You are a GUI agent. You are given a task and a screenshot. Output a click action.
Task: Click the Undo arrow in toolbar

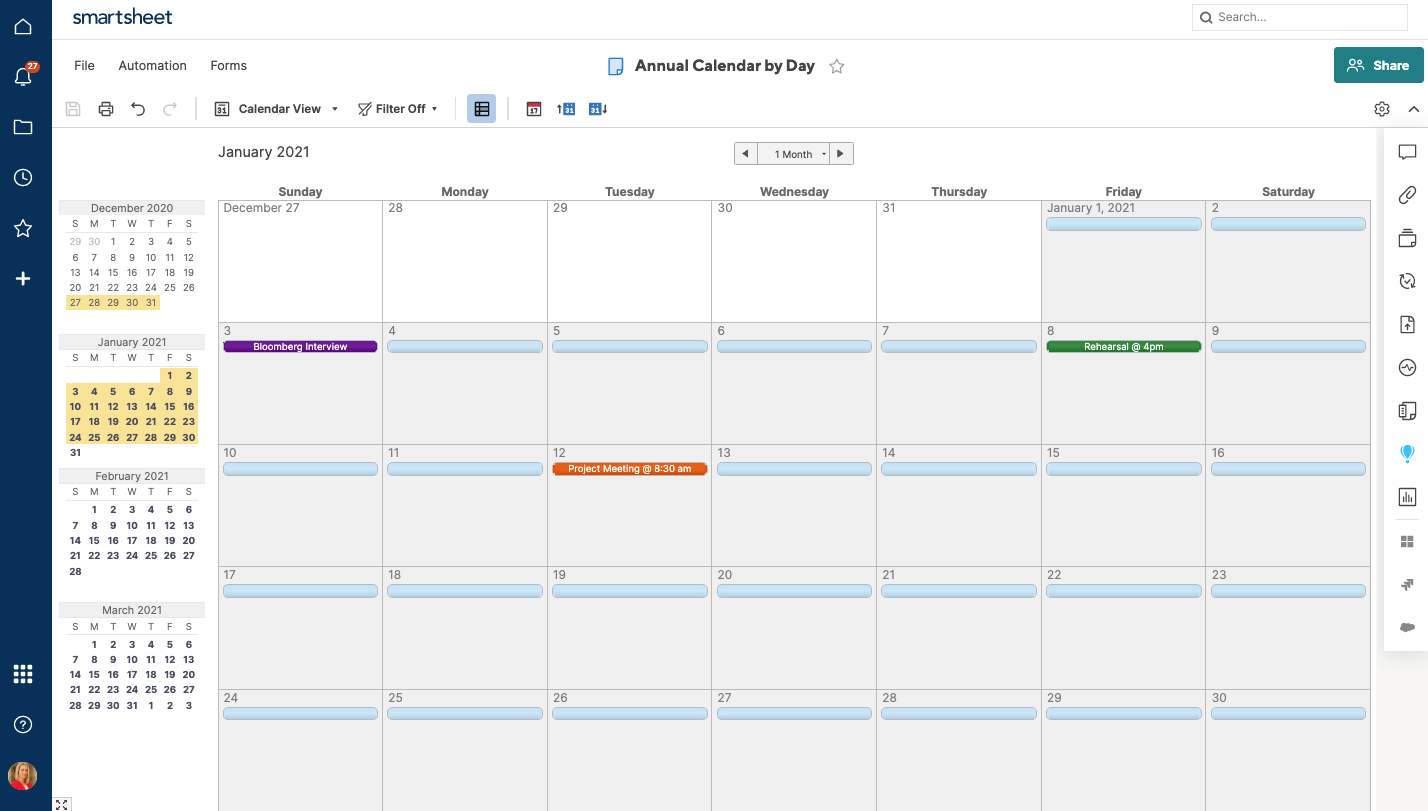pos(138,109)
